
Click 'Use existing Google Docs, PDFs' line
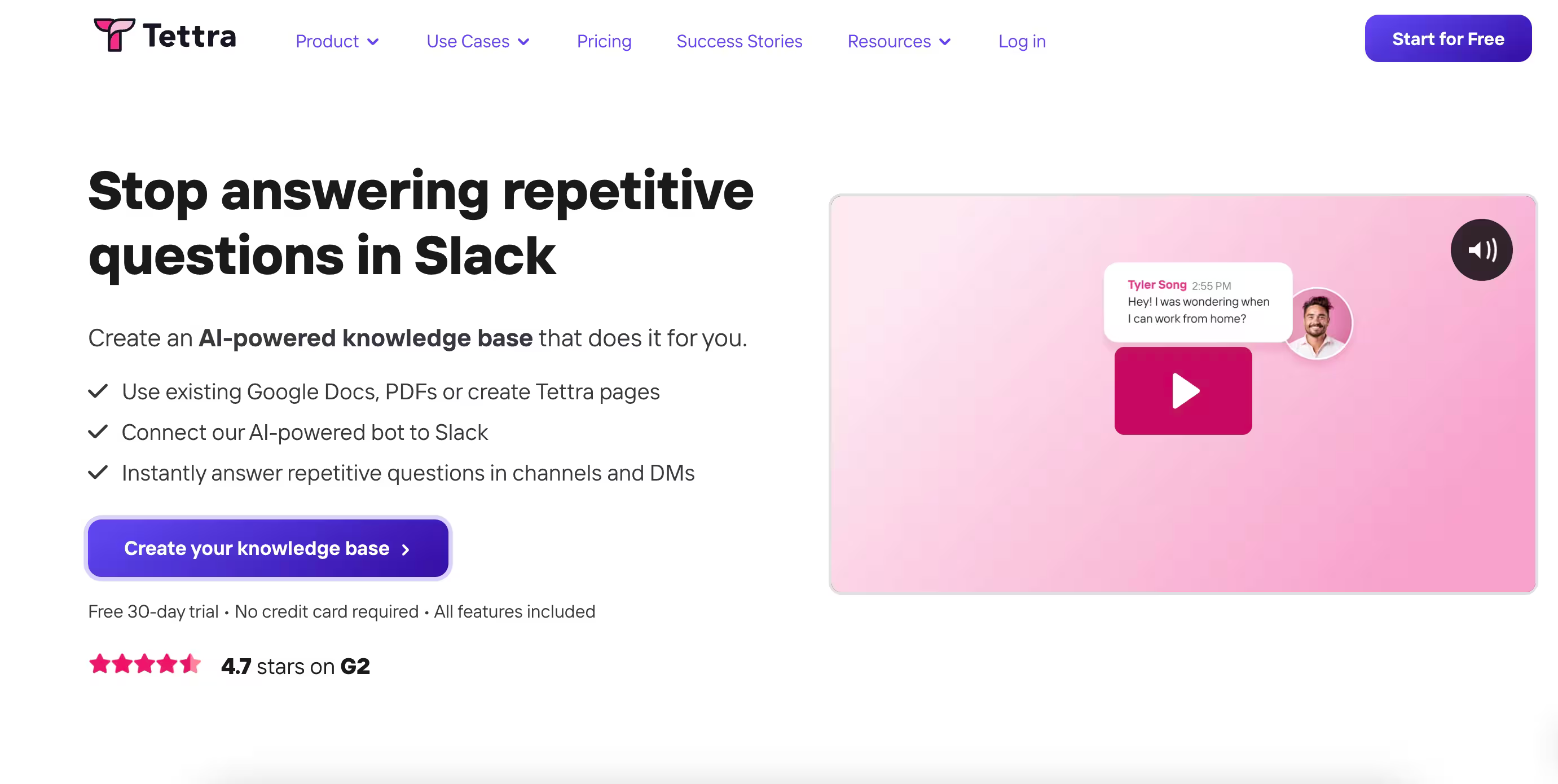(391, 392)
